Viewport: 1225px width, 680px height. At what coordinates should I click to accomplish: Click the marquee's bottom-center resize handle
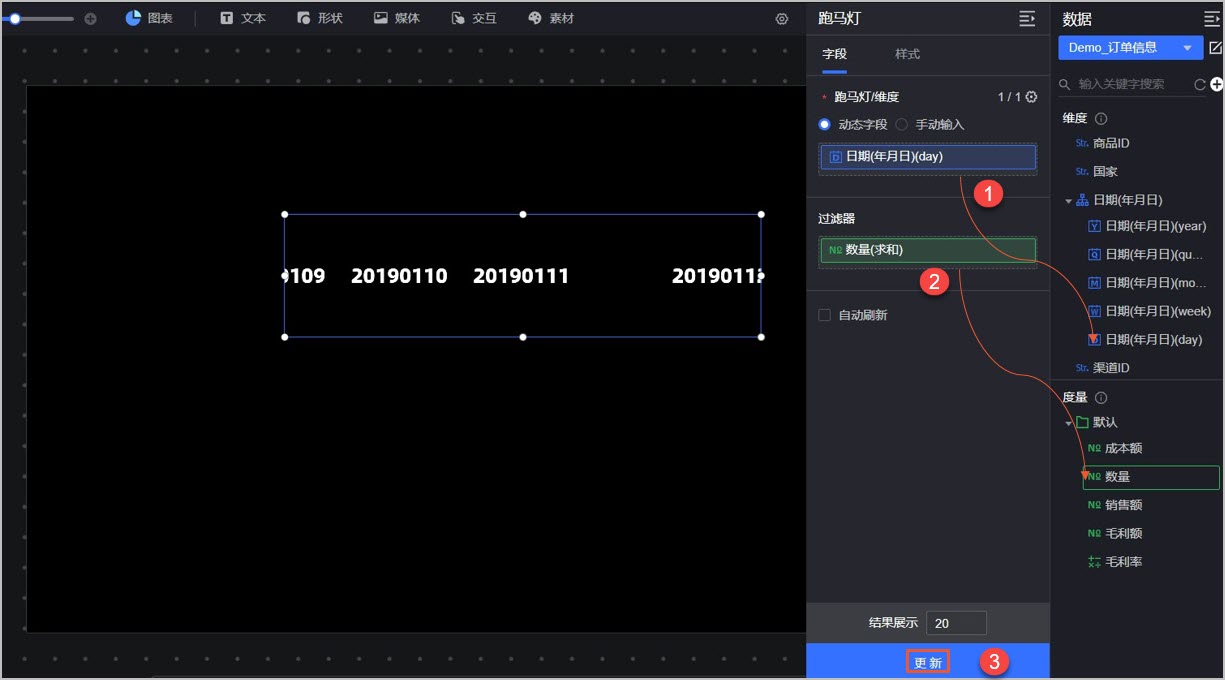523,337
